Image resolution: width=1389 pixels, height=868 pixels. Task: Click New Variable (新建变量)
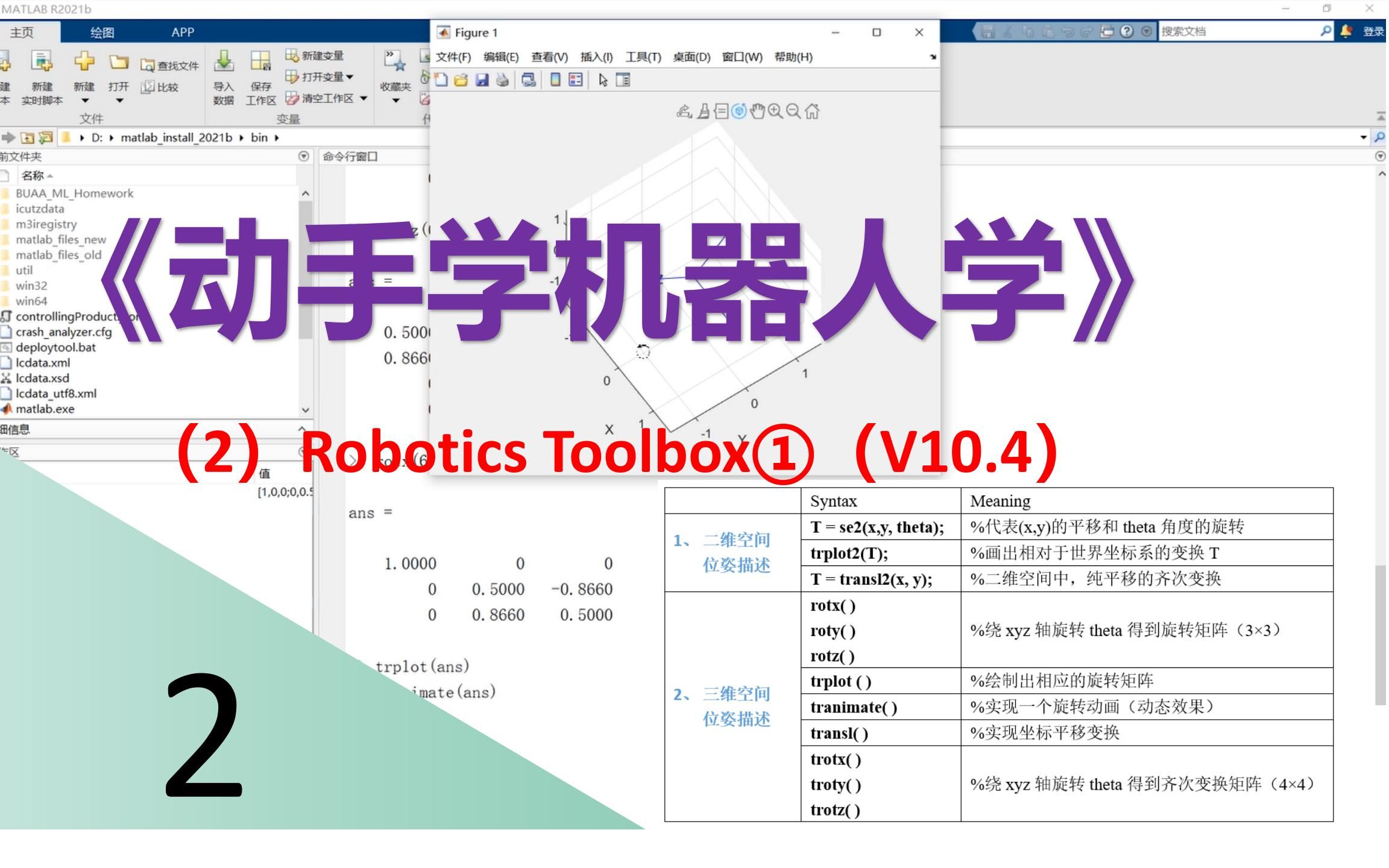(x=314, y=55)
